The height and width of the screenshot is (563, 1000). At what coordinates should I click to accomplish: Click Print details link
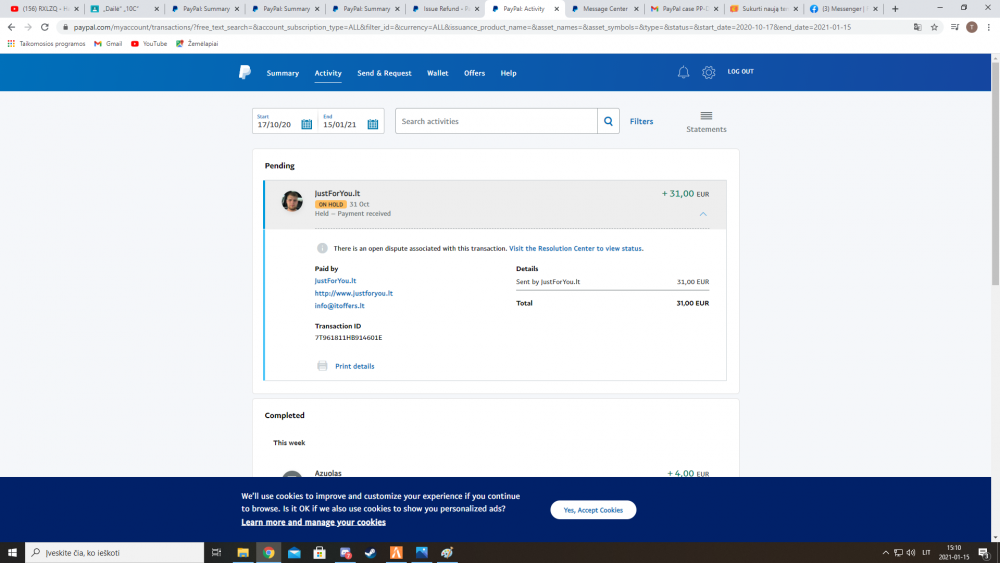(355, 366)
